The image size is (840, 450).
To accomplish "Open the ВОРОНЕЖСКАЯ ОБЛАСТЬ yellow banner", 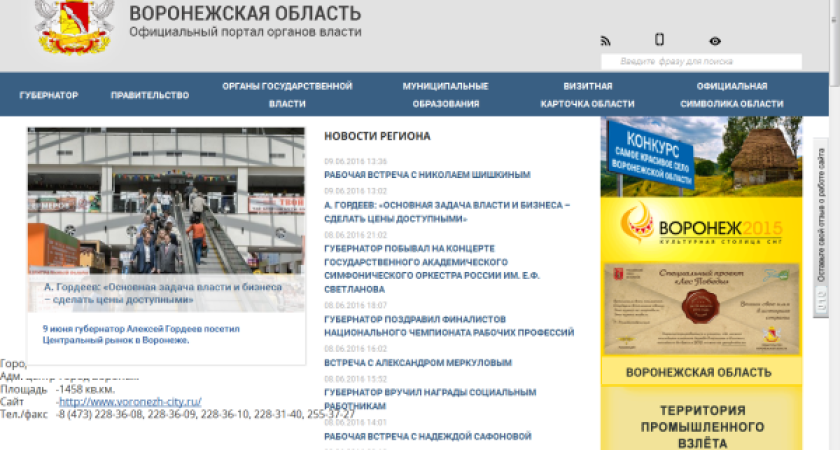I will tap(701, 372).
